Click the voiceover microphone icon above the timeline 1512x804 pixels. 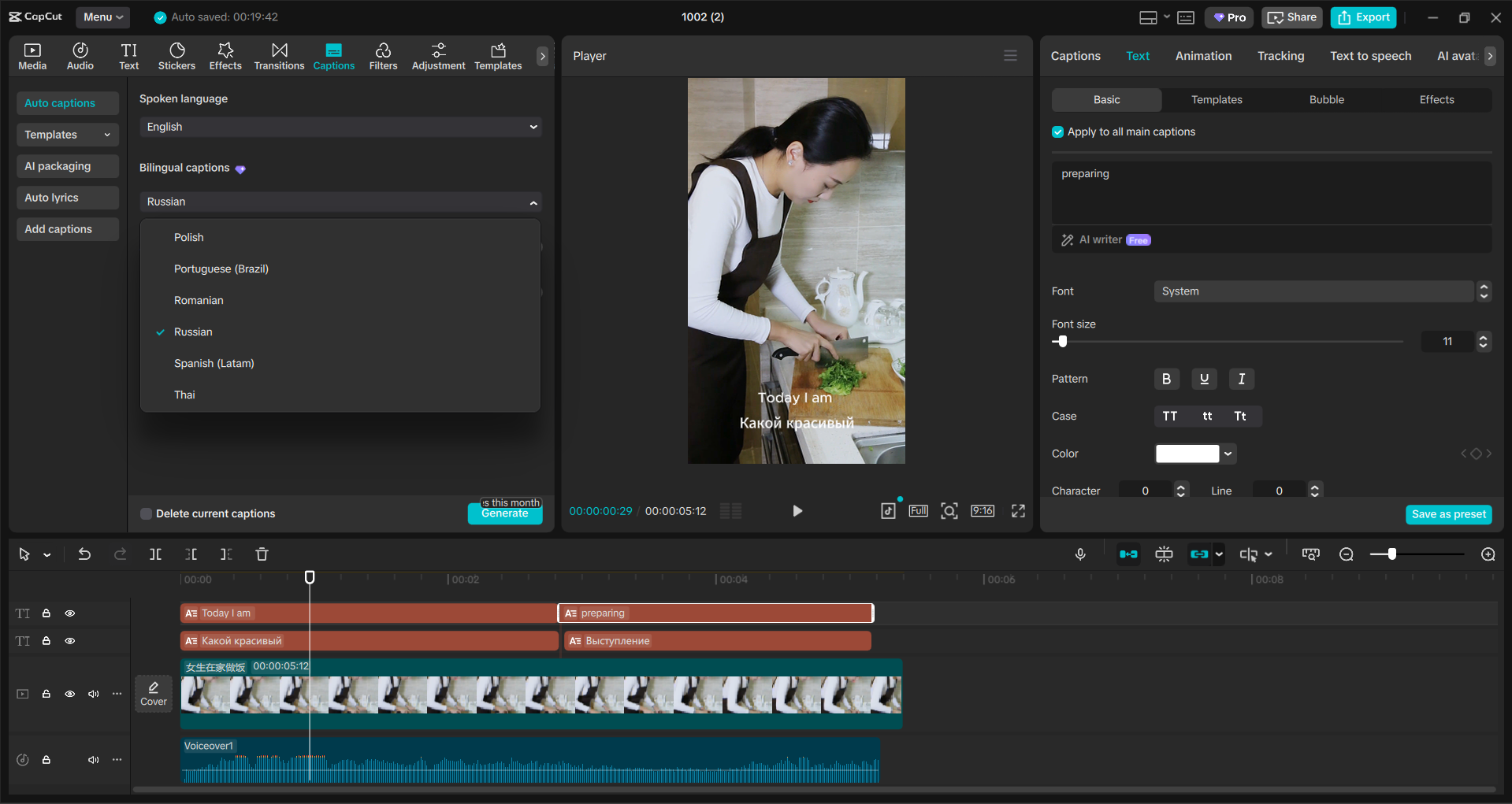pos(1080,554)
